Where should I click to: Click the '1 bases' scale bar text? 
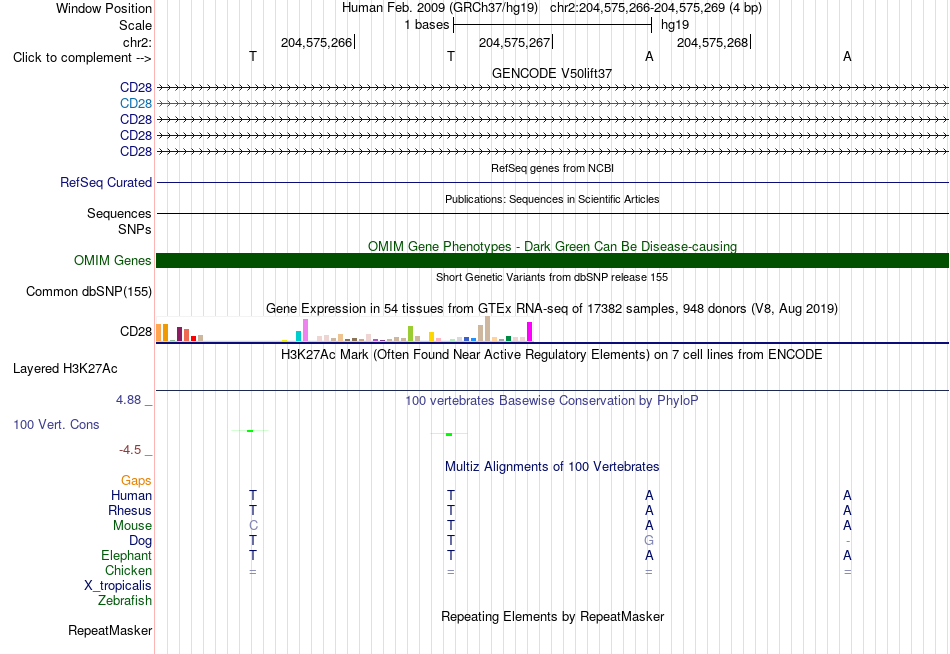427,25
